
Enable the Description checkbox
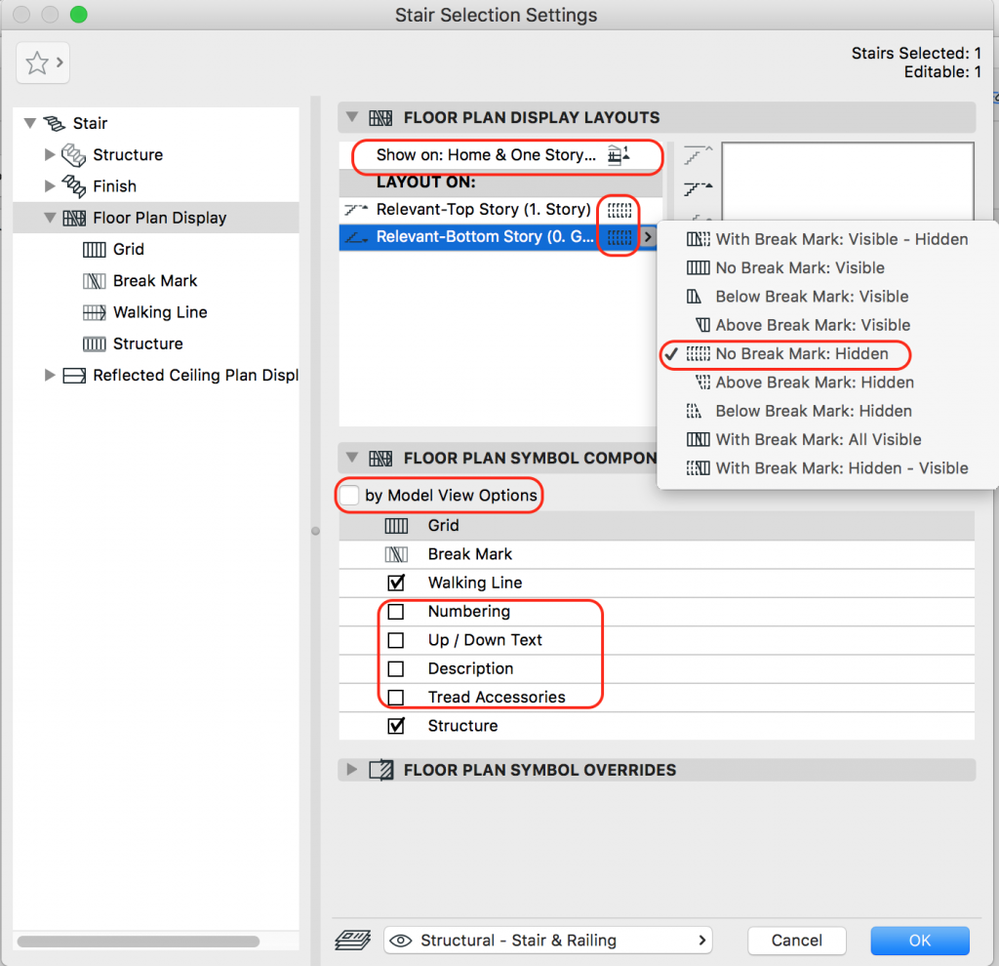pyautogui.click(x=396, y=668)
